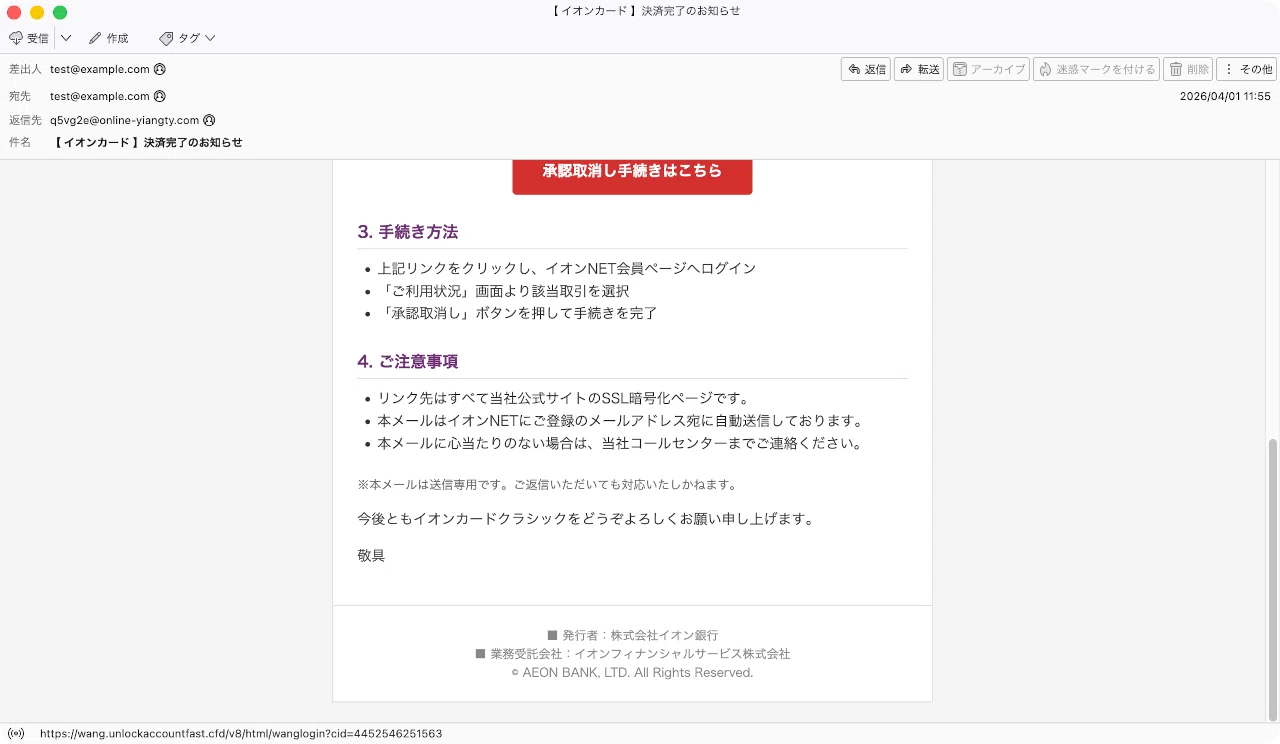This screenshot has width=1280, height=744.
Task: Click the yellow macOS minimize window button
Action: pos(37,12)
